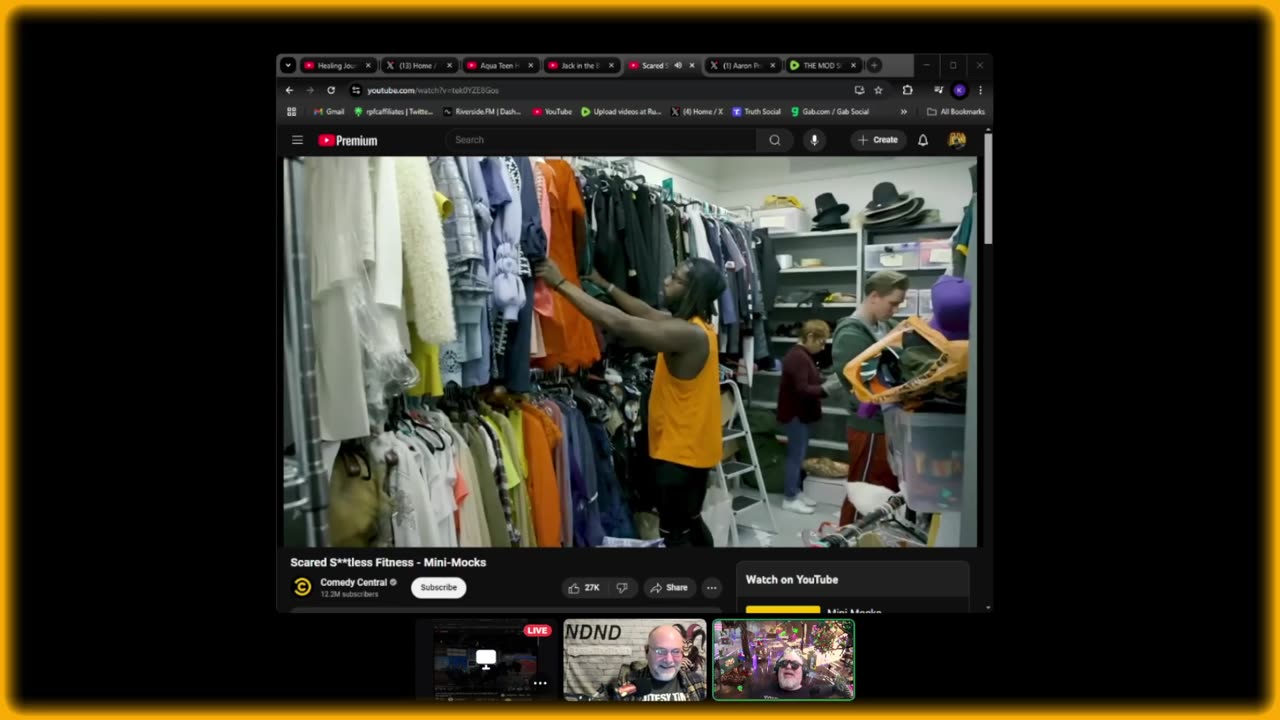This screenshot has width=1280, height=720.
Task: Click the Mini-Mocks playlist thumbnail
Action: pyautogui.click(x=783, y=608)
